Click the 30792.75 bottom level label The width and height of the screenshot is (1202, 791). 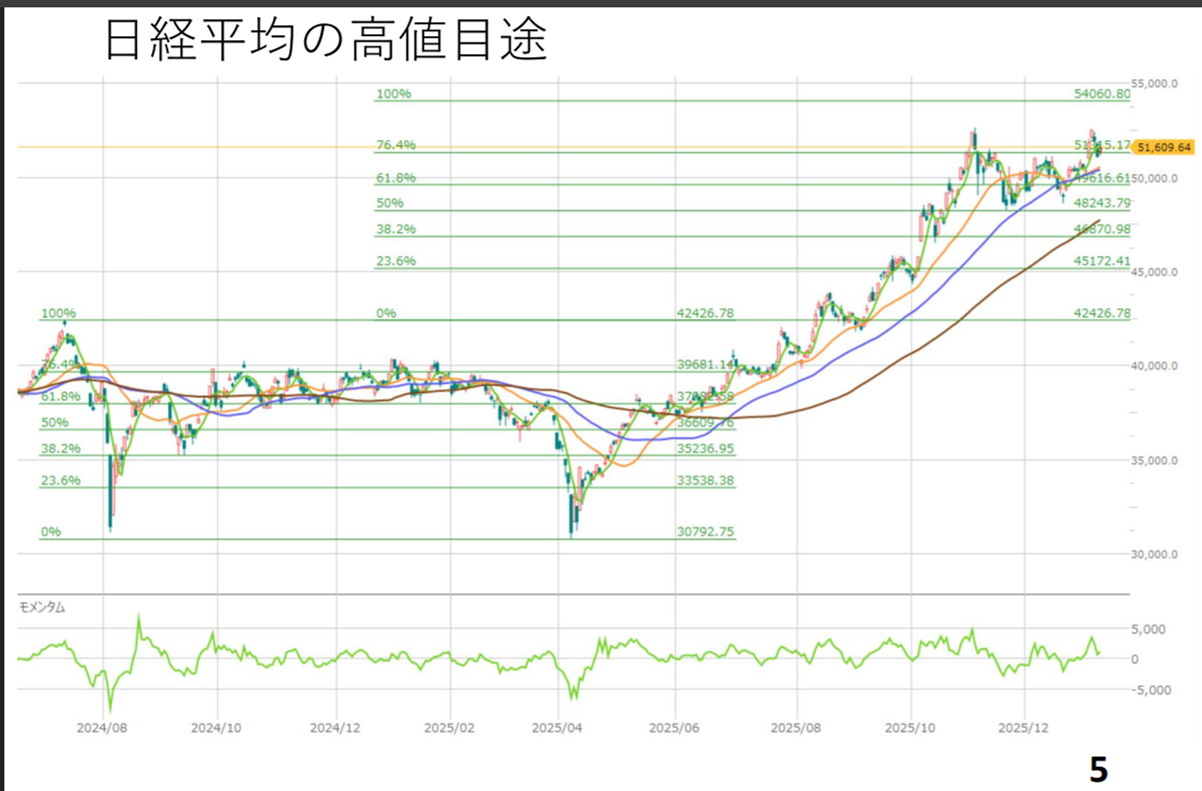click(706, 532)
